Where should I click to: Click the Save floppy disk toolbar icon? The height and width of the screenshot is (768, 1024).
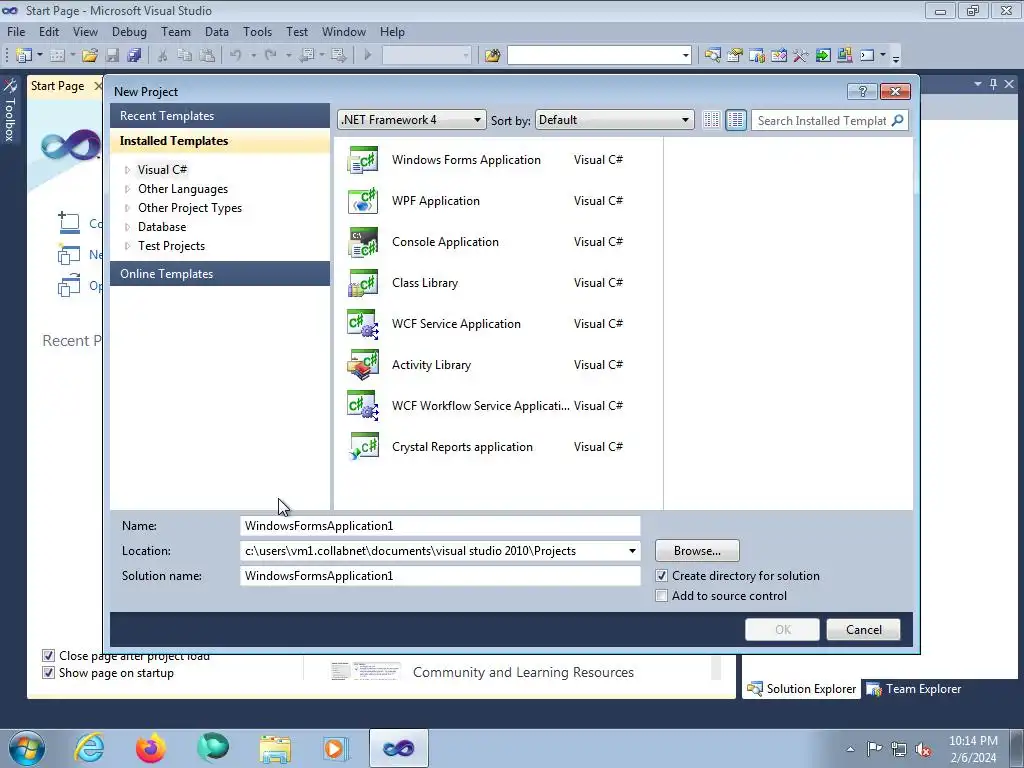112,56
